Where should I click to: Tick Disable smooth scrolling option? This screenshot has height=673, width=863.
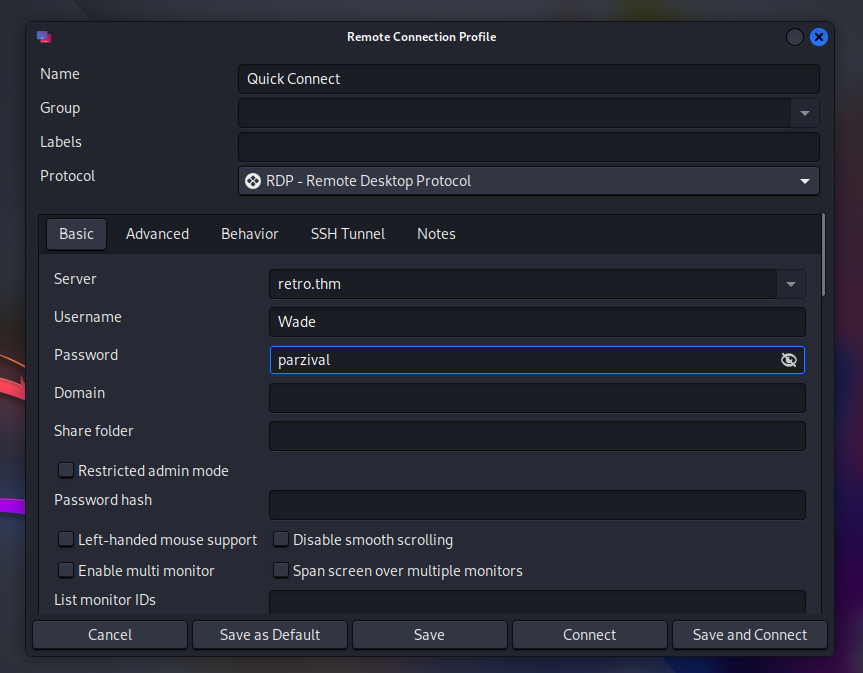[281, 540]
